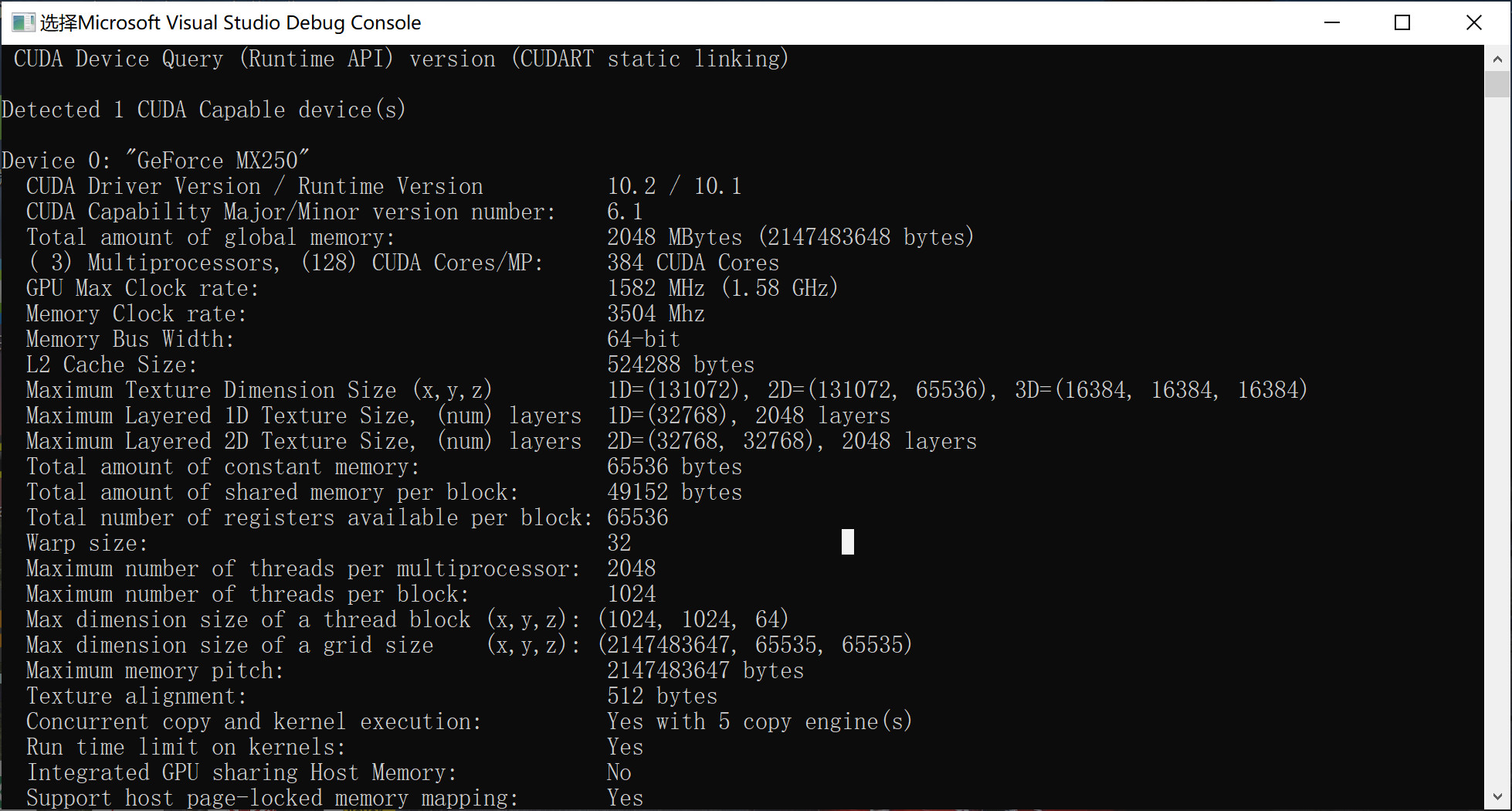Viewport: 1512px width, 811px height.
Task: Click the '1024' threads per block value
Action: (x=631, y=594)
